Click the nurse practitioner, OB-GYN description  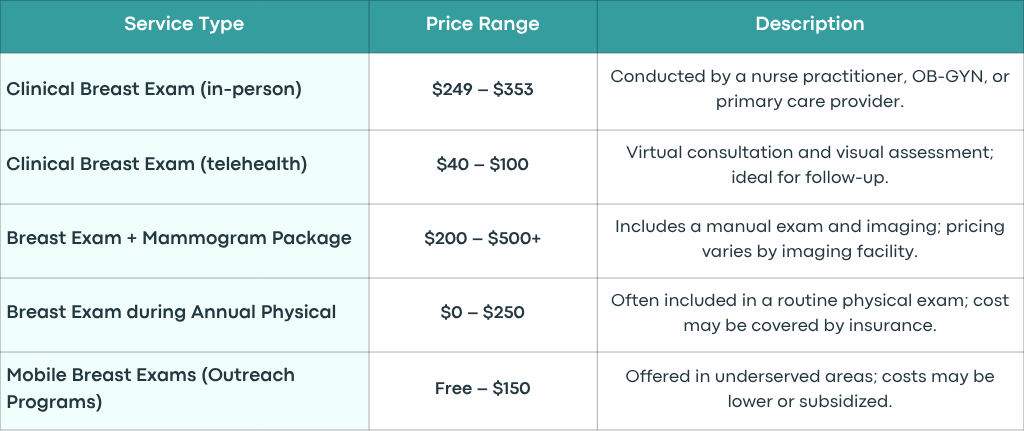810,89
